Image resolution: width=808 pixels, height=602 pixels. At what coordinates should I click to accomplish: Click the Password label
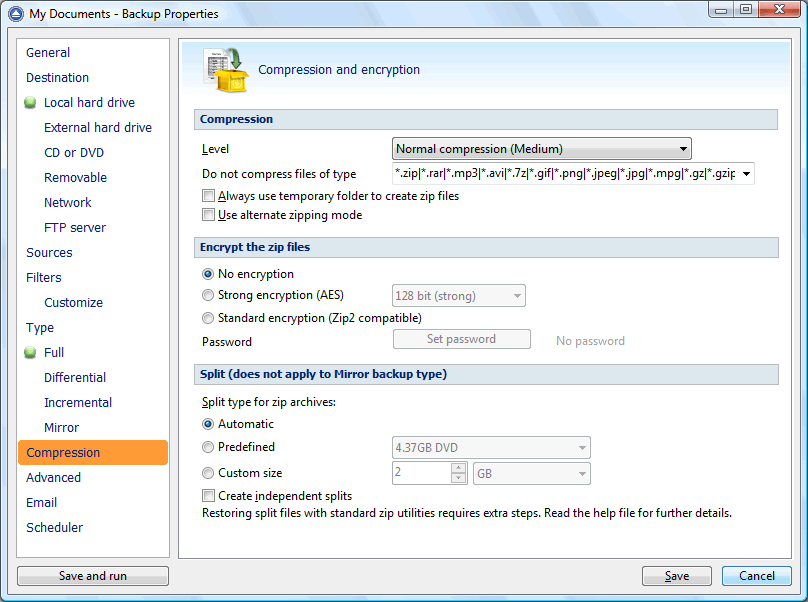coord(227,342)
